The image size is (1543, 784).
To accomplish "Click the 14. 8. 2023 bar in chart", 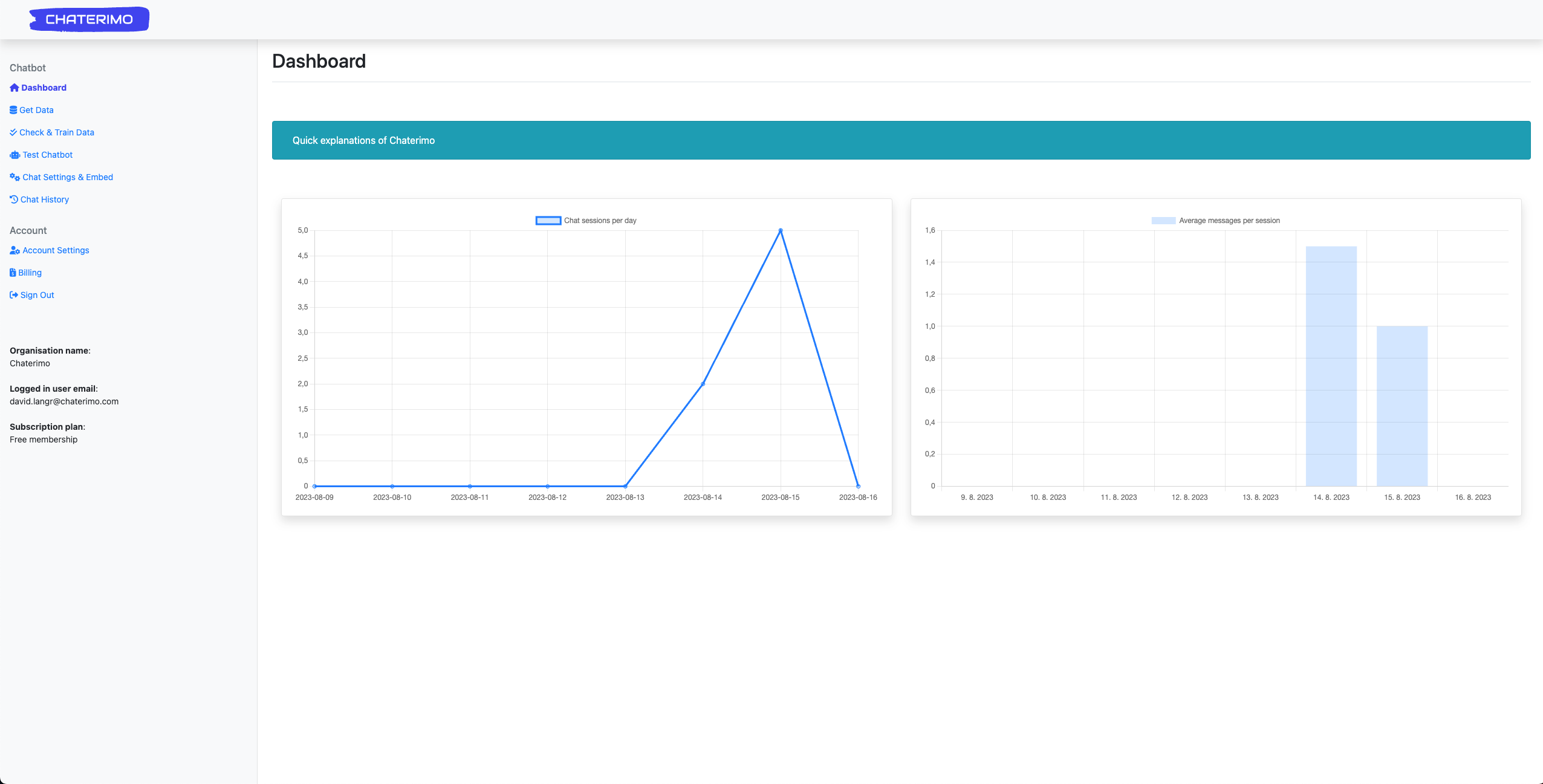I will pyautogui.click(x=1331, y=366).
